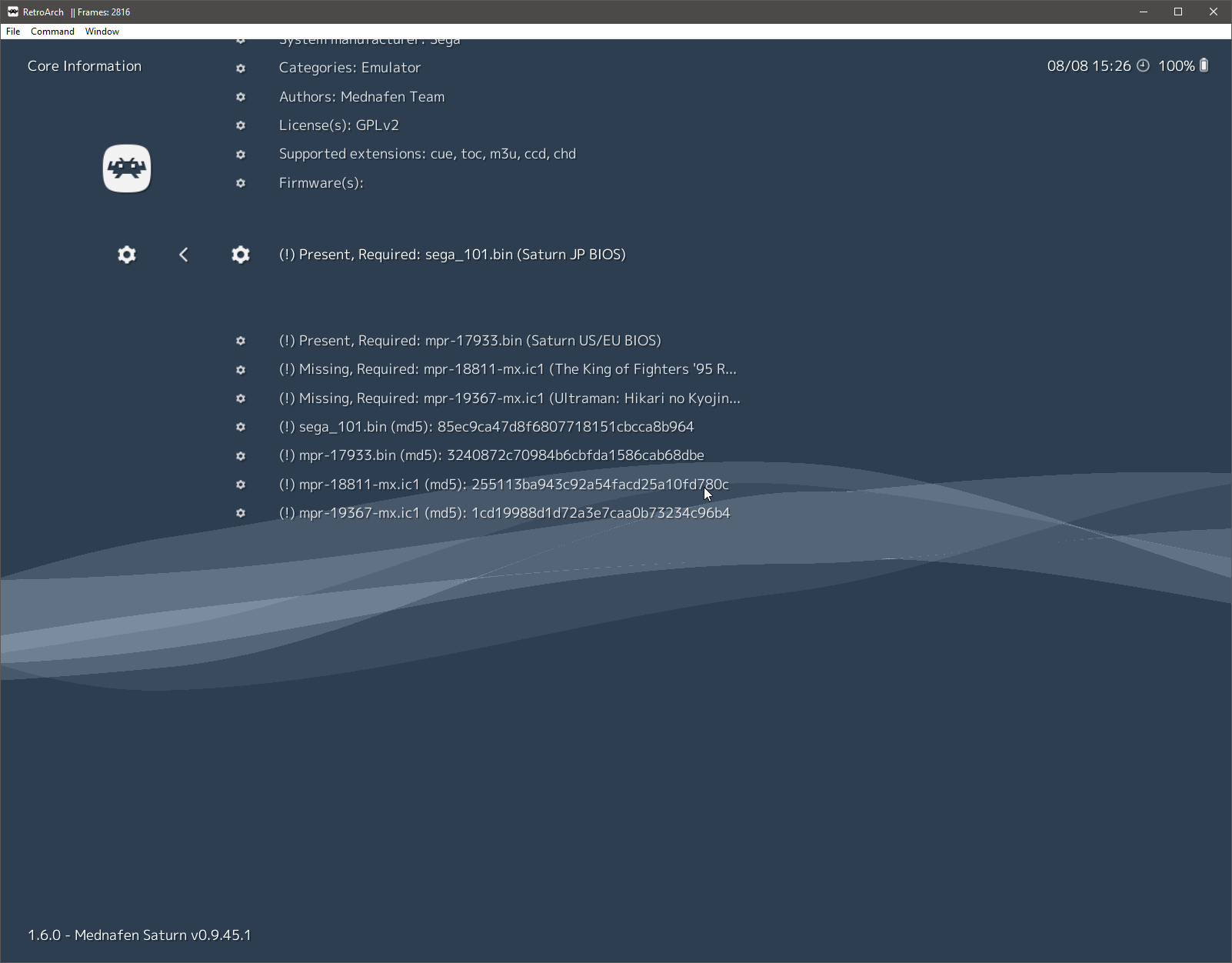Image resolution: width=1232 pixels, height=963 pixels.
Task: Click gear icon beside mpr-19367-mx.ic1 md5 row
Action: [x=241, y=513]
